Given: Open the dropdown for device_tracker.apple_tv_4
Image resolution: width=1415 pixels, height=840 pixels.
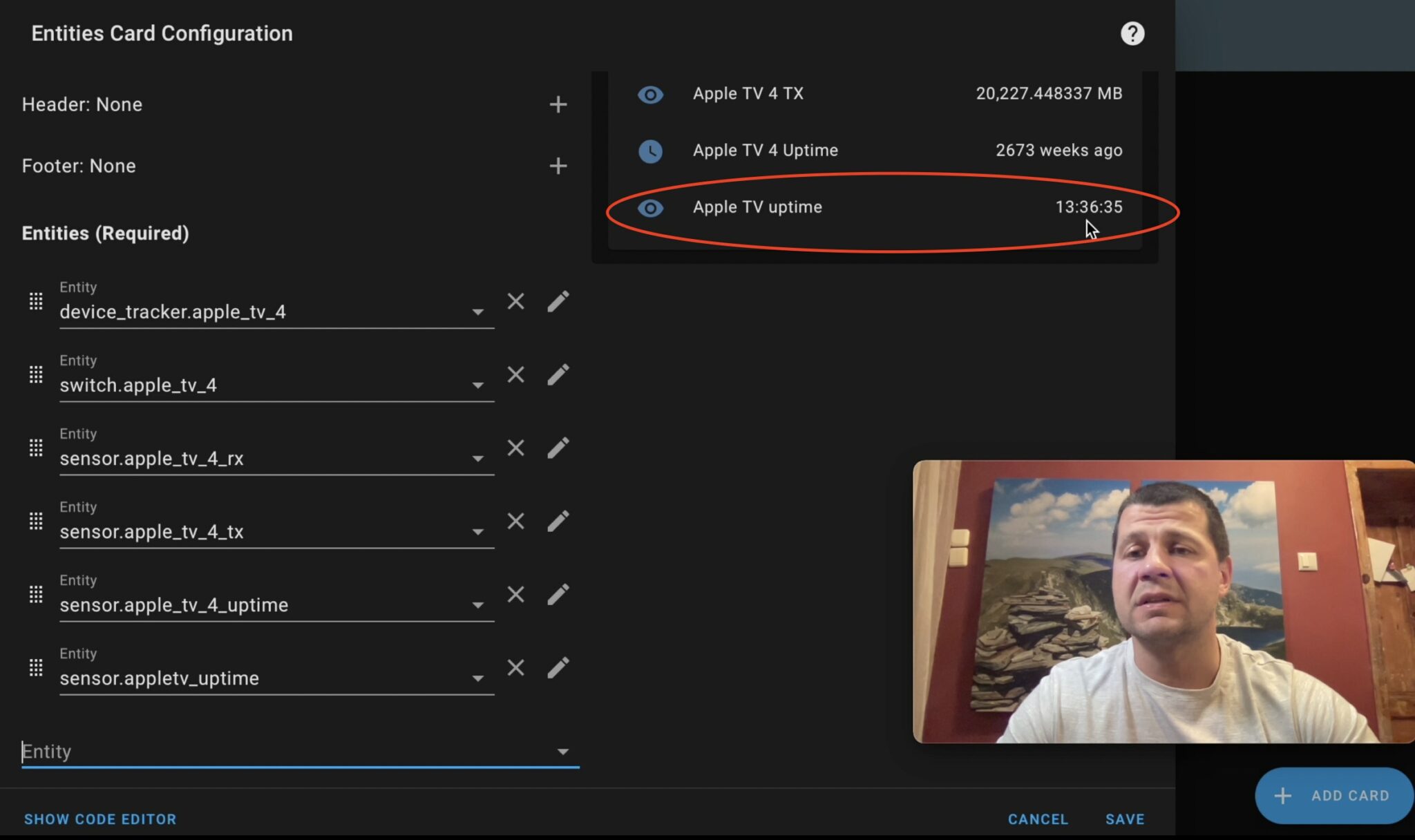Looking at the screenshot, I should point(479,312).
